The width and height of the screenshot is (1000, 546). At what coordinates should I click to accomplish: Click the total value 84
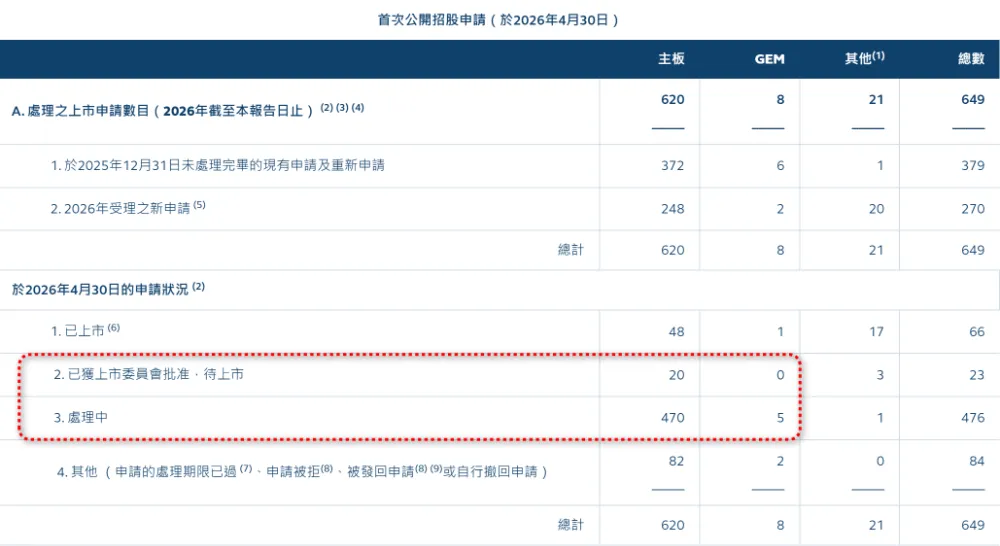(977, 461)
